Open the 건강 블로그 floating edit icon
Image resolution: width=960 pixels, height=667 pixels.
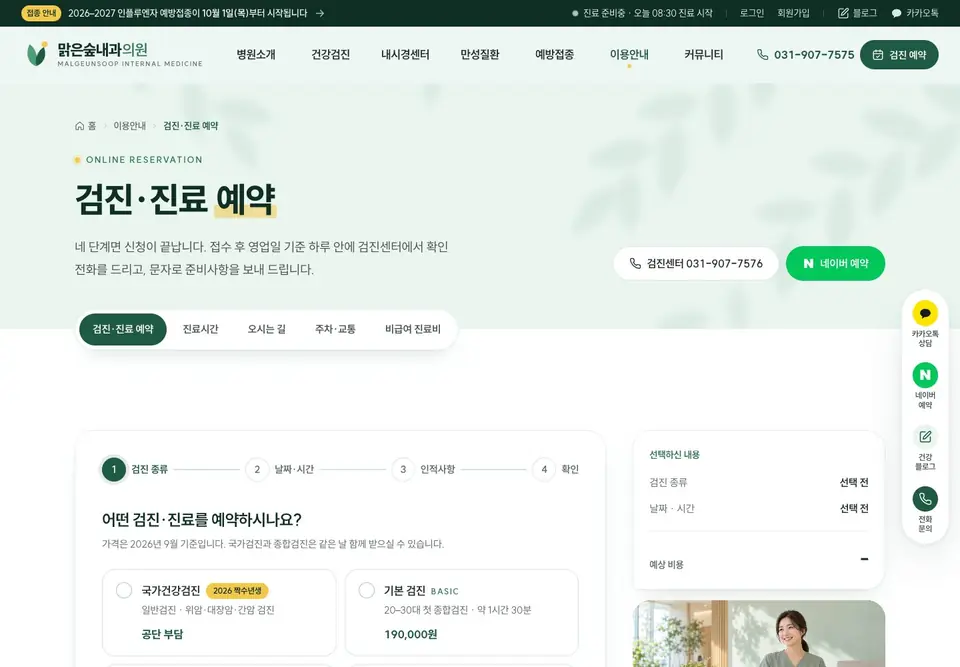(x=924, y=437)
